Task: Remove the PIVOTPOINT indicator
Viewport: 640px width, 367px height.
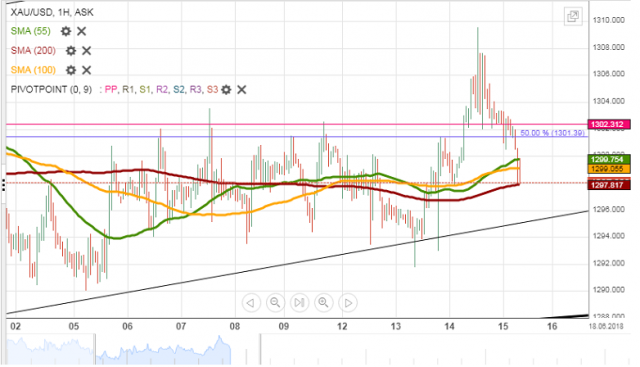Action: tap(242, 89)
